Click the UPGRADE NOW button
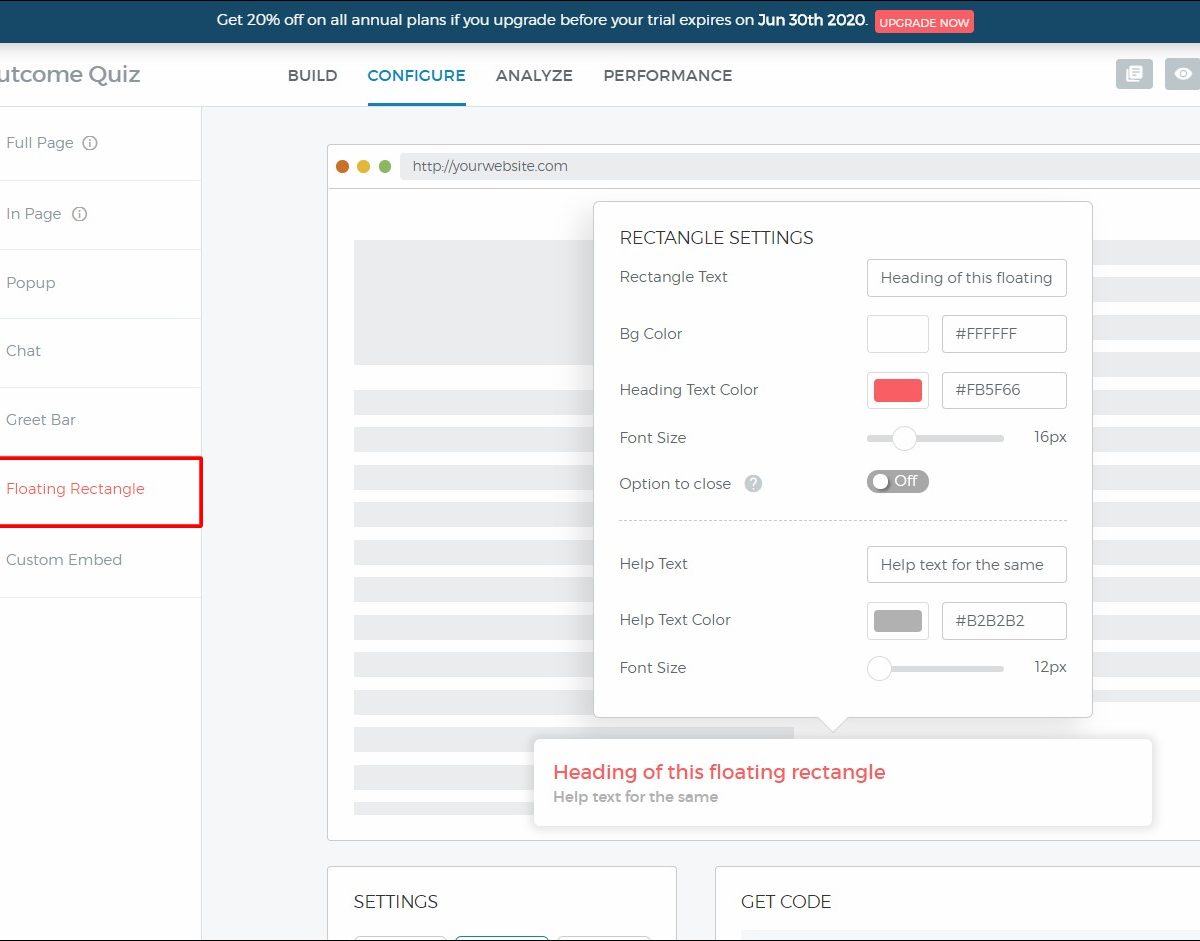The image size is (1200, 941). tap(923, 22)
